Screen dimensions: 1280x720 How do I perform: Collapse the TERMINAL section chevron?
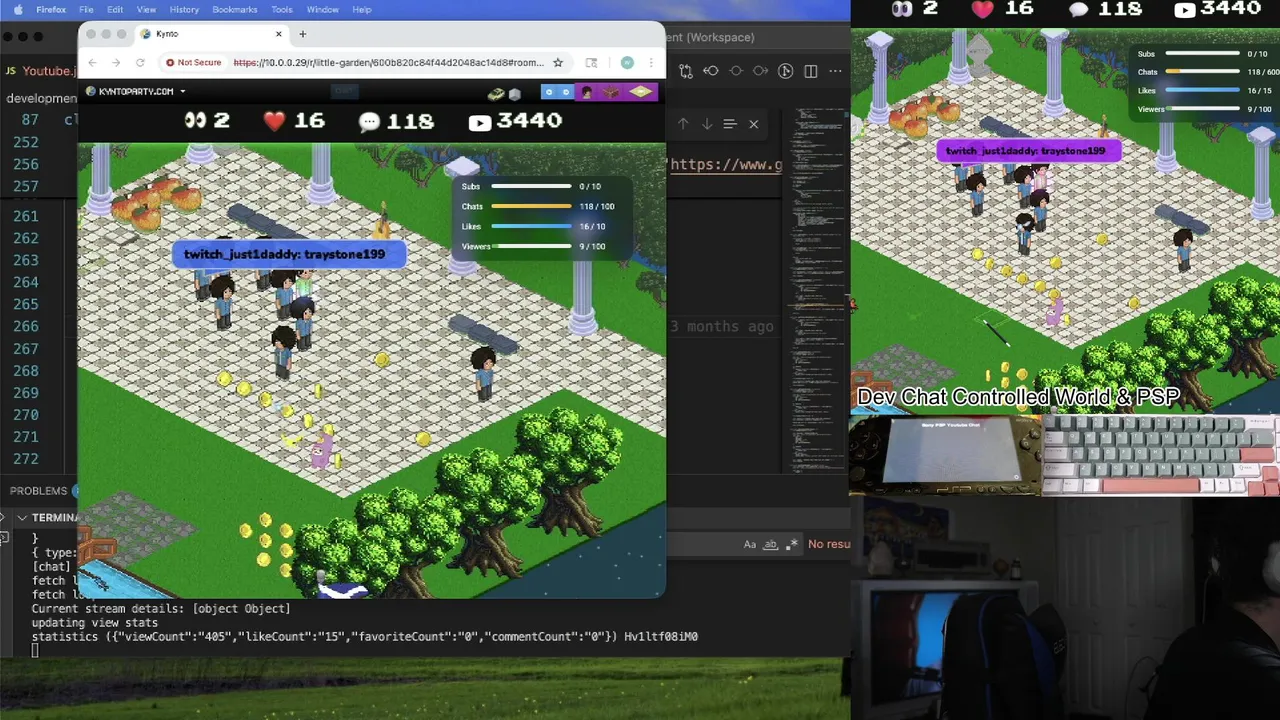pyautogui.click(x=21, y=518)
